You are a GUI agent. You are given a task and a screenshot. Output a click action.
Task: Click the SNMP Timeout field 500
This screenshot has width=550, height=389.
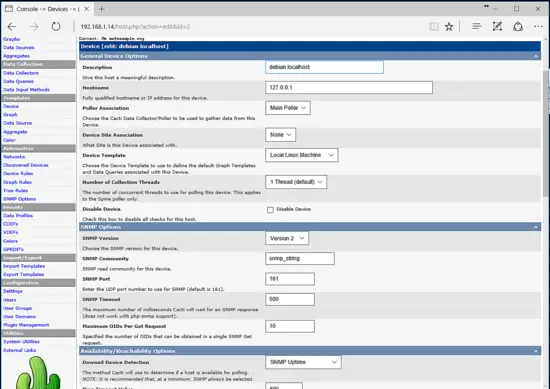coord(290,299)
